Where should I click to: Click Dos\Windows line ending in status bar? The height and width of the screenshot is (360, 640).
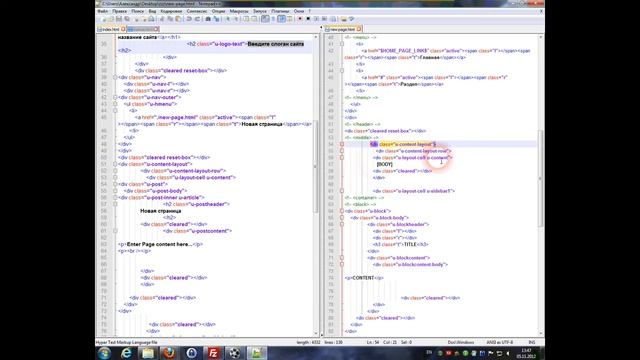pos(461,342)
